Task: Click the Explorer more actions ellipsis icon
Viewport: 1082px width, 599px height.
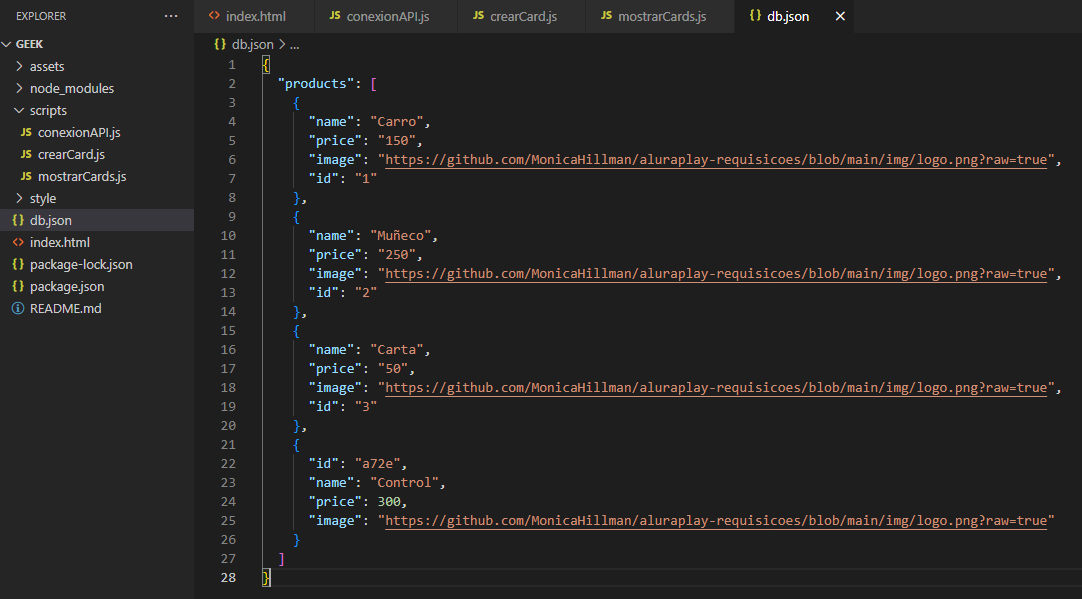Action: pos(171,17)
